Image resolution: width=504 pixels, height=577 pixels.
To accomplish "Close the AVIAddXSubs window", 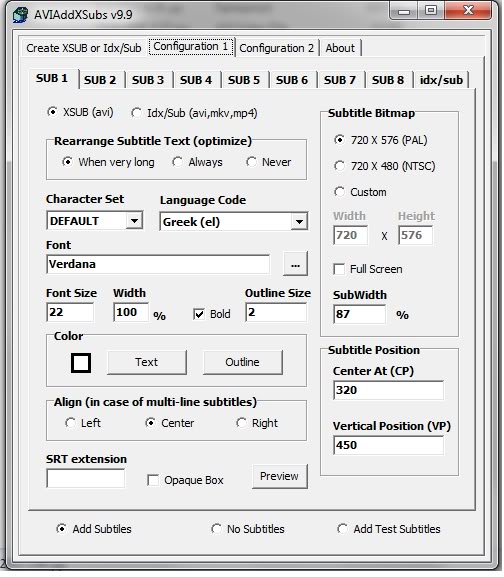I will coord(468,11).
